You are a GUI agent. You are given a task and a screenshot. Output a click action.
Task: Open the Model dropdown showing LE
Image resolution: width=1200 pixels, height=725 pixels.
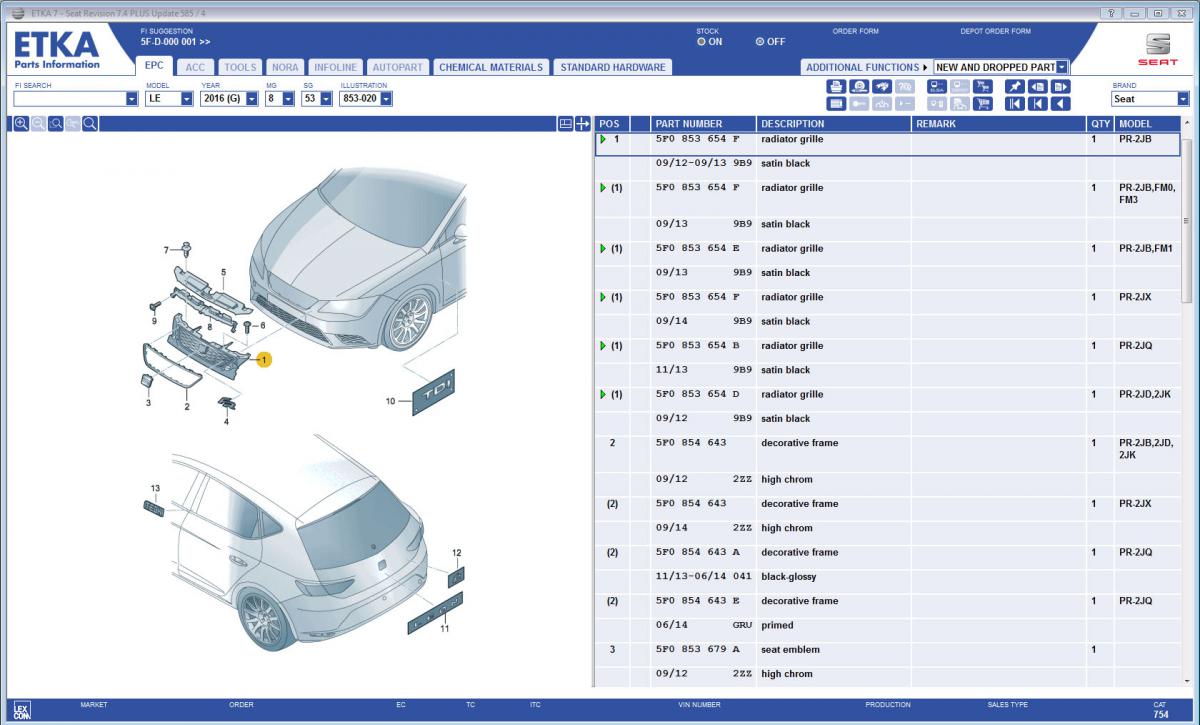pos(186,99)
